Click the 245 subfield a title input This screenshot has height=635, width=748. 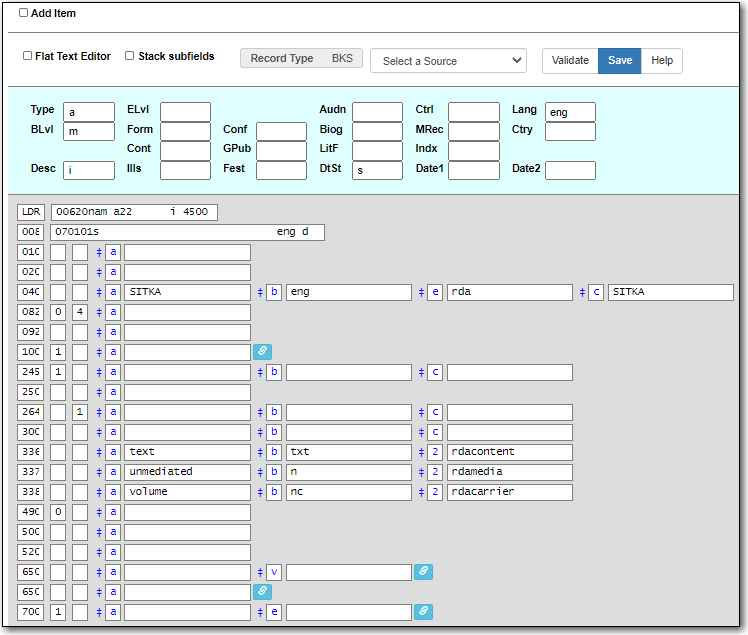point(187,372)
